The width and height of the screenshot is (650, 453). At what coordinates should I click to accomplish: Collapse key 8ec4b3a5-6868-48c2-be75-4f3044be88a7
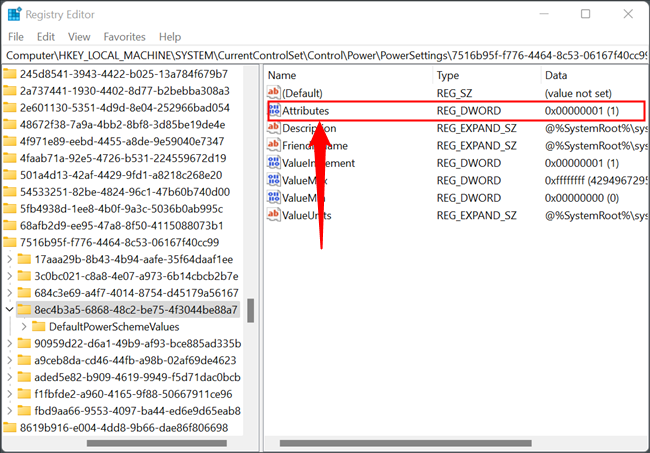(10, 309)
